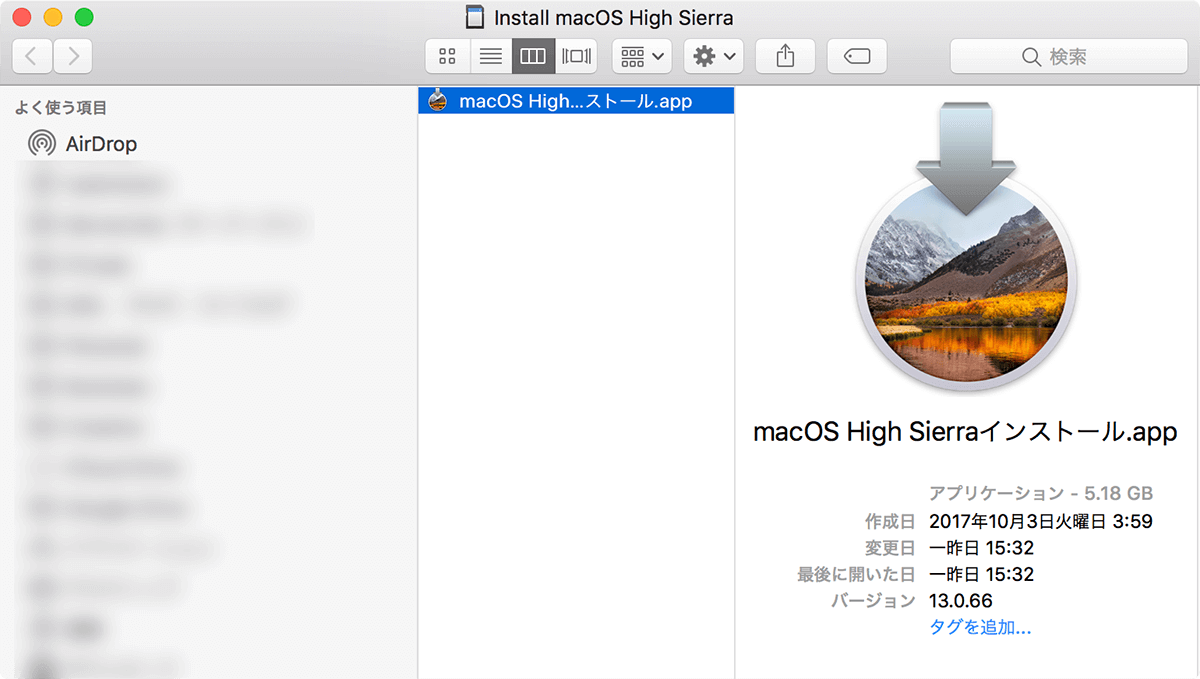Image resolution: width=1200 pixels, height=679 pixels.
Task: Click the disk icon in the title bar
Action: point(476,18)
